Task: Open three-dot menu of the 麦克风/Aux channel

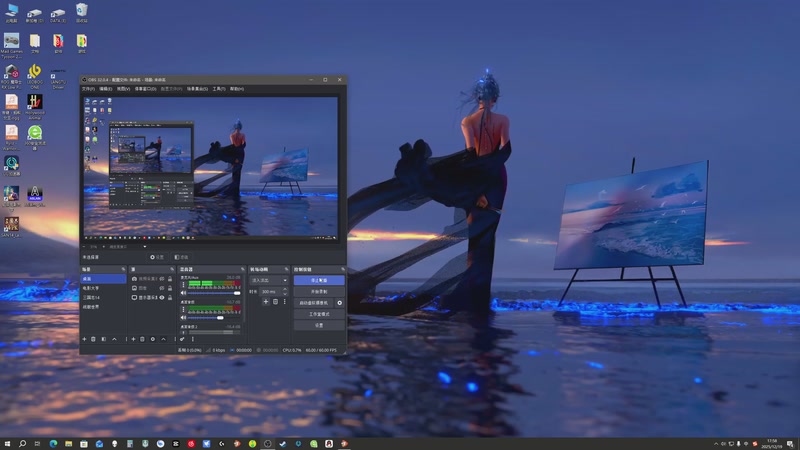Action: click(184, 284)
